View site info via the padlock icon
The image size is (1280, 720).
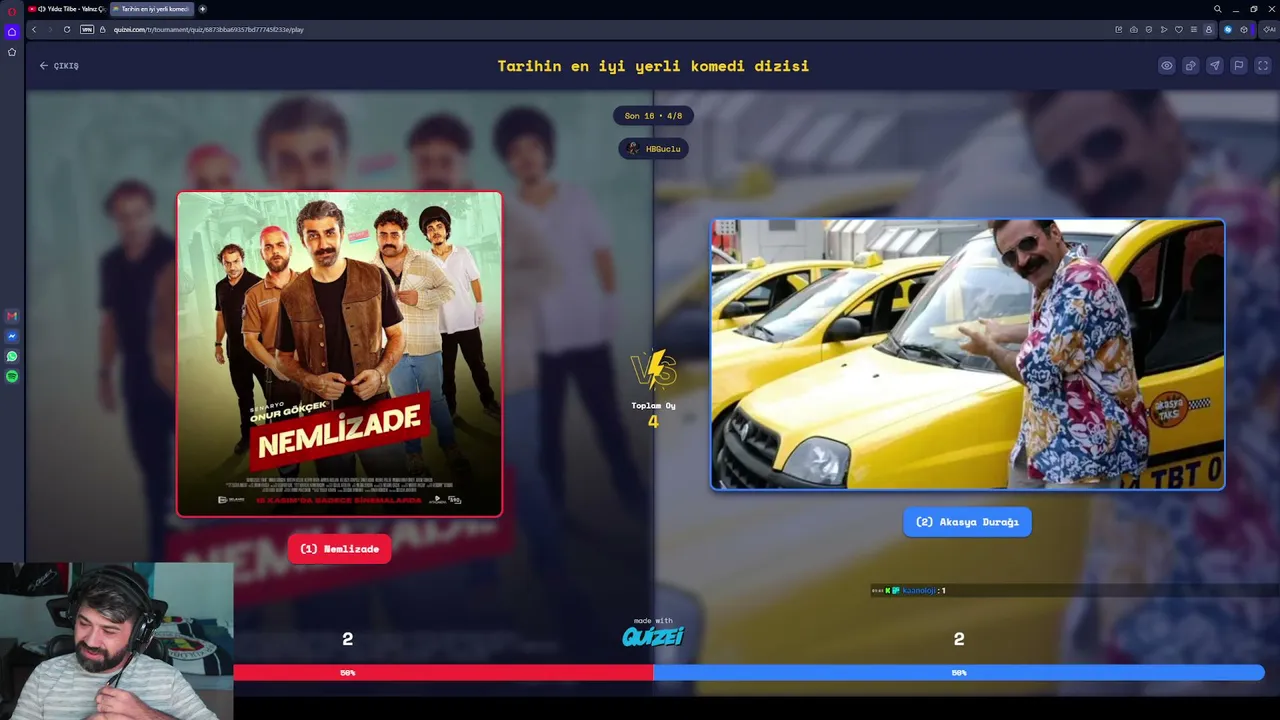(102, 29)
